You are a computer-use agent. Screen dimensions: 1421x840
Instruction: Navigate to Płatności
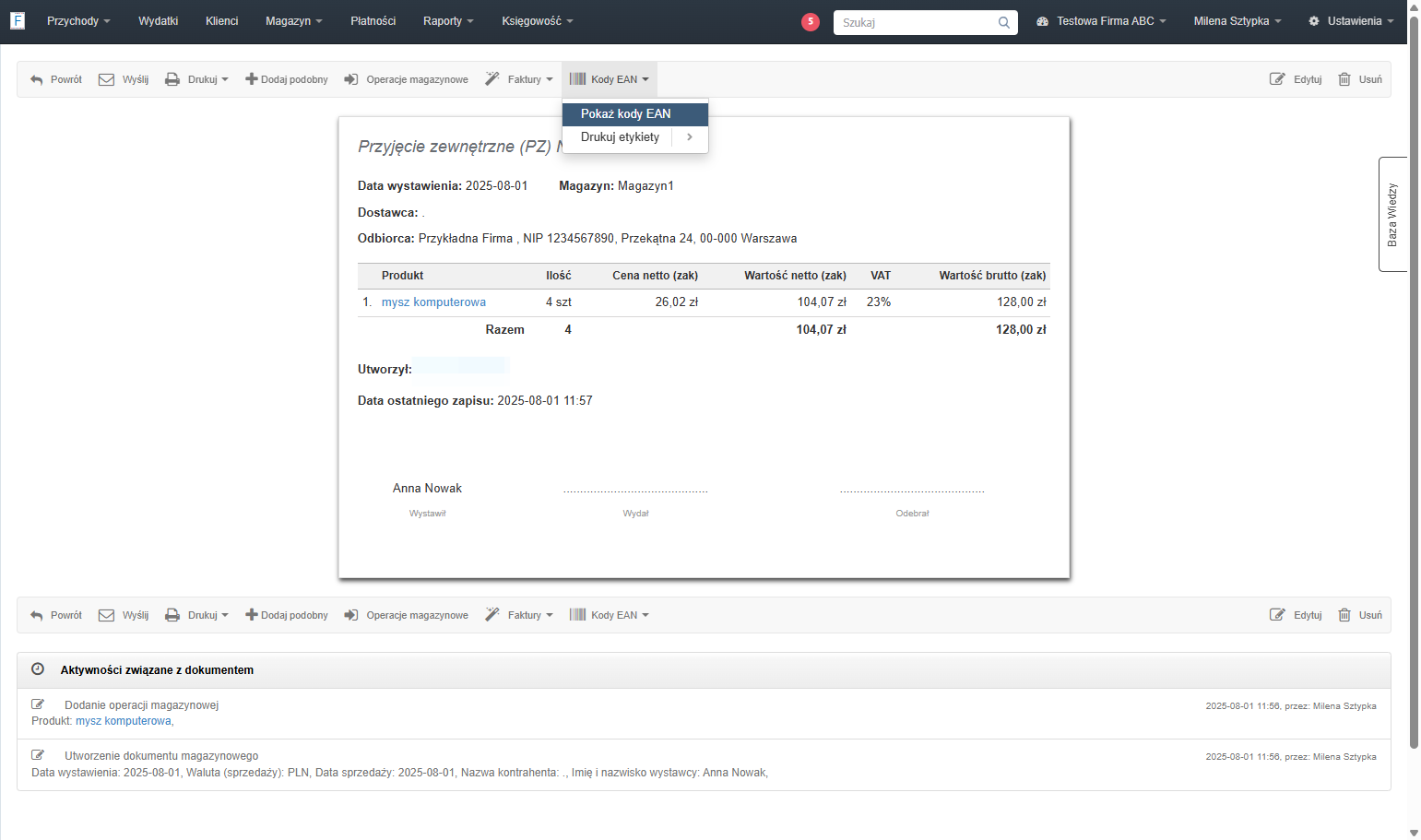tap(373, 21)
